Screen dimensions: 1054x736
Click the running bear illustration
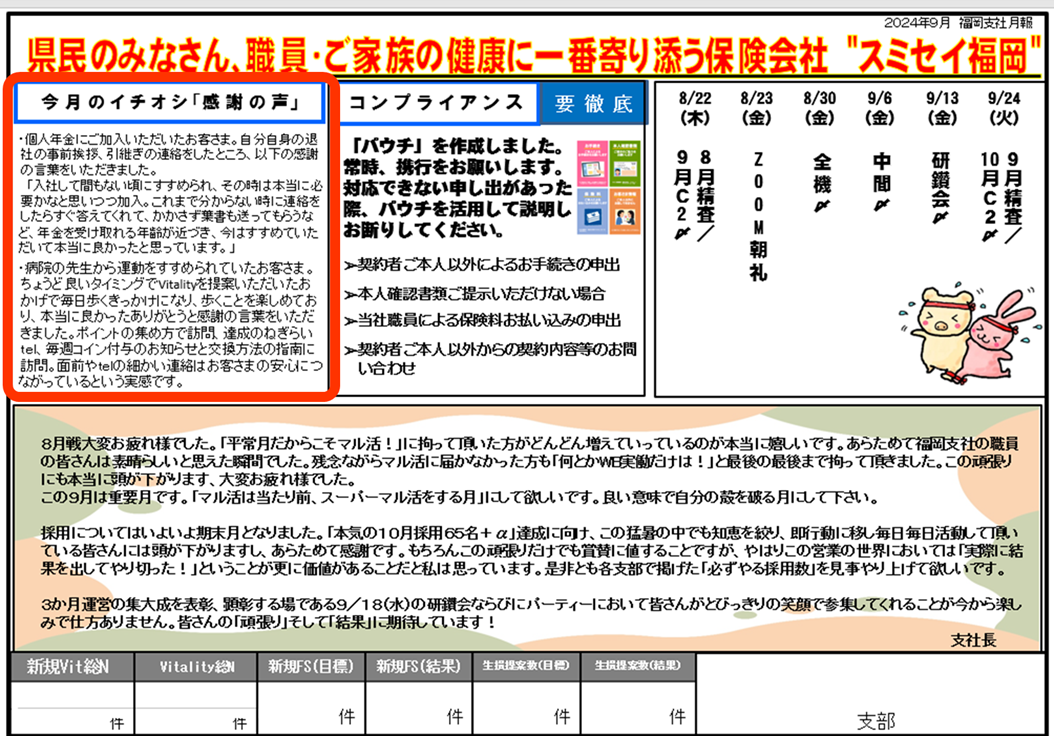938,332
